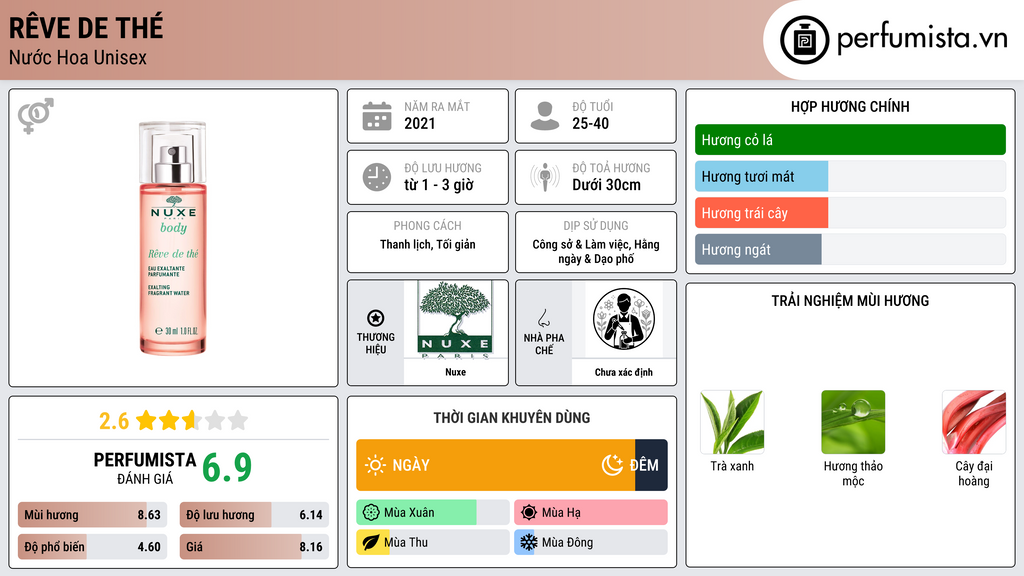Open the perfumer illustration thumbnail
The image size is (1024, 576).
624,319
